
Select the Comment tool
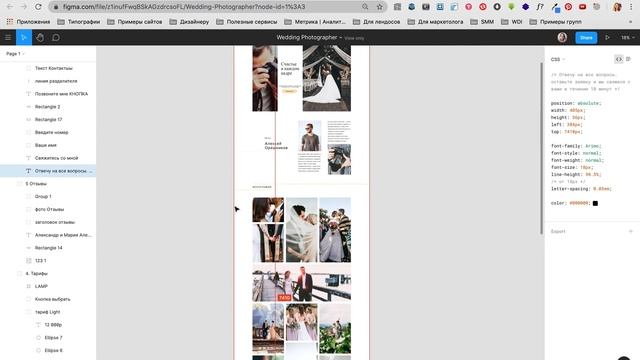[56, 38]
